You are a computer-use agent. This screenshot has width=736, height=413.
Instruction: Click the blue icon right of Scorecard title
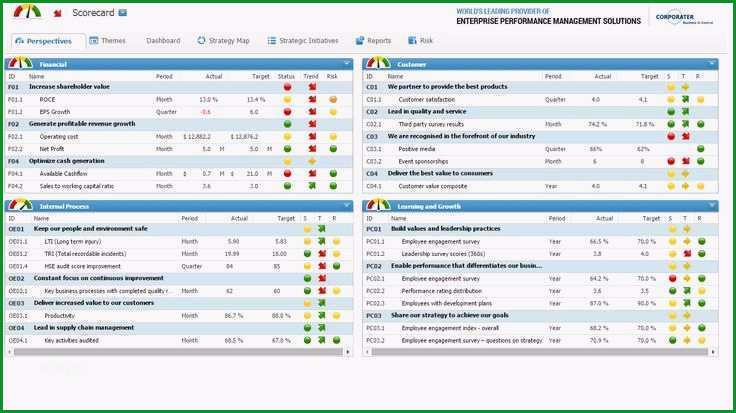point(123,13)
